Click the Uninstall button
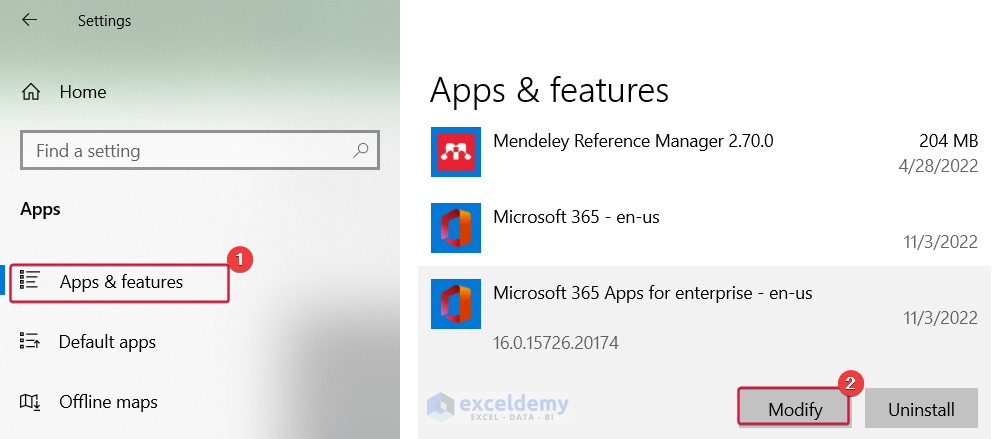 click(921, 408)
